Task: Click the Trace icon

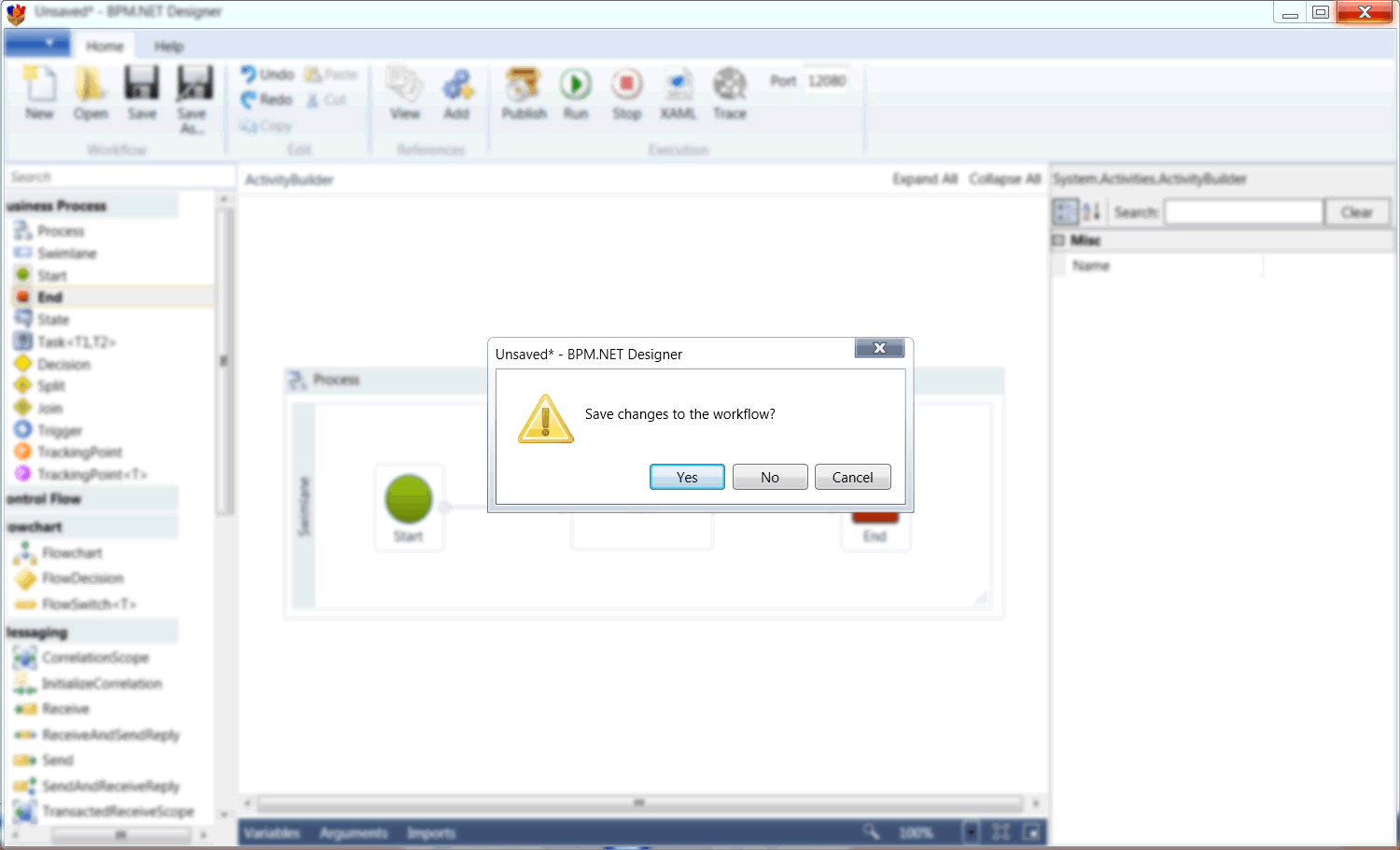Action: tap(730, 86)
